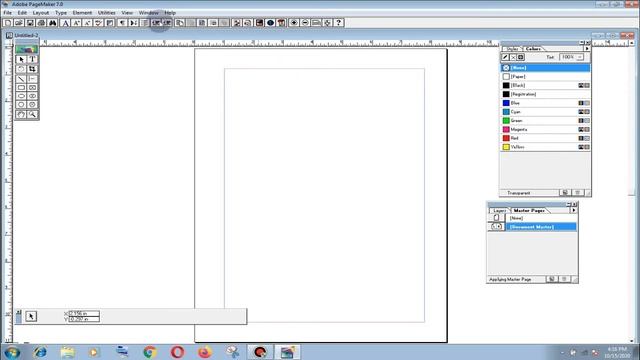Select the Blue color swatch
Screen dimensions: 640x360
(506, 103)
